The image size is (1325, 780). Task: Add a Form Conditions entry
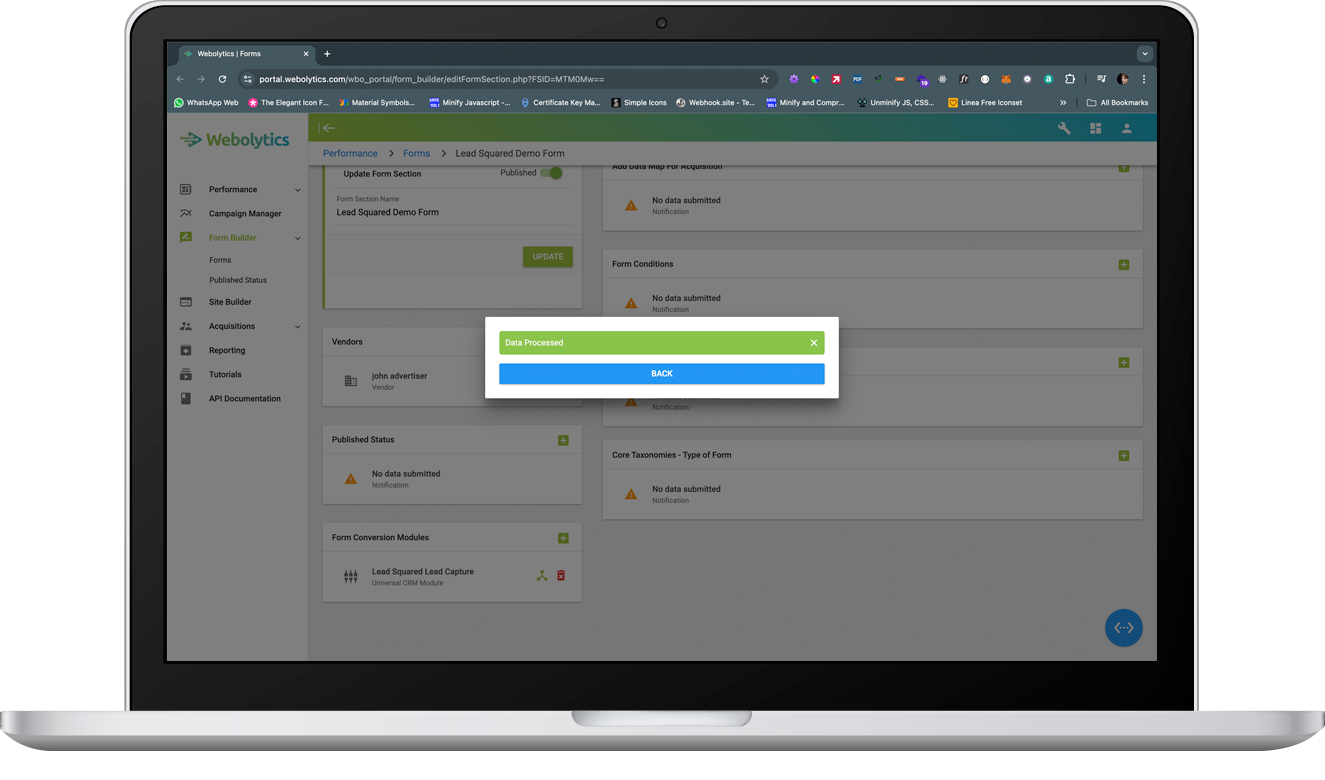click(x=1123, y=265)
